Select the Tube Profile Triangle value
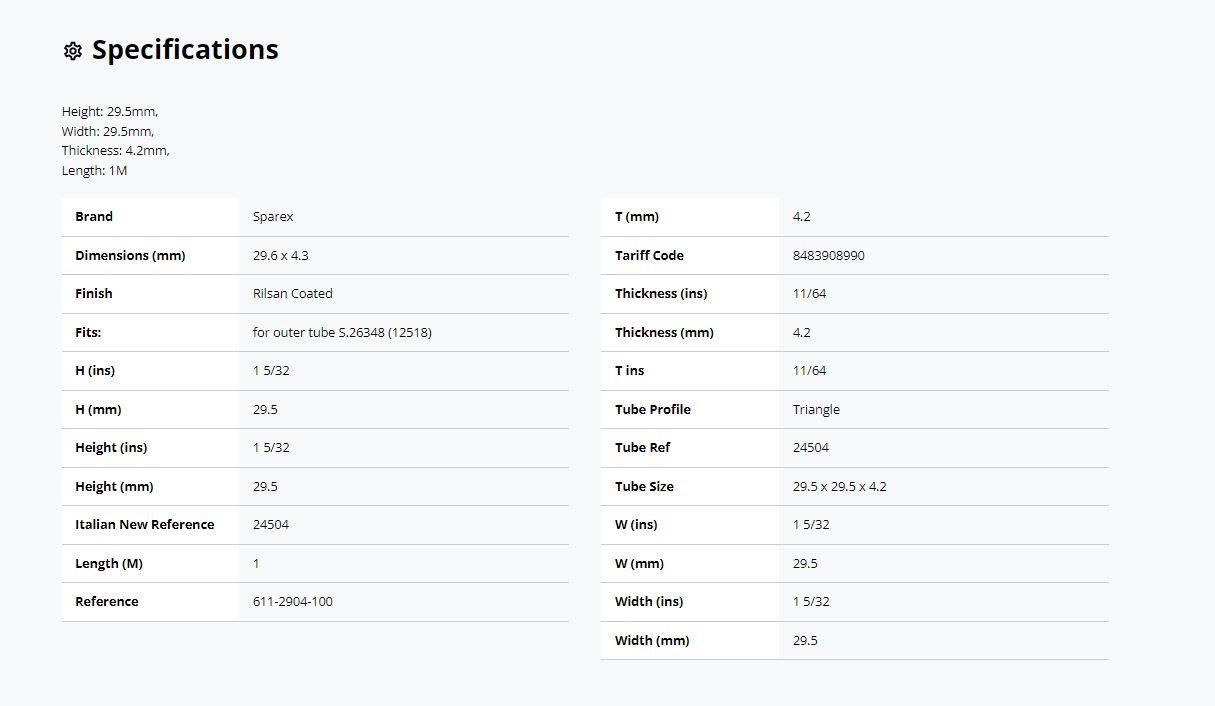 (x=816, y=409)
